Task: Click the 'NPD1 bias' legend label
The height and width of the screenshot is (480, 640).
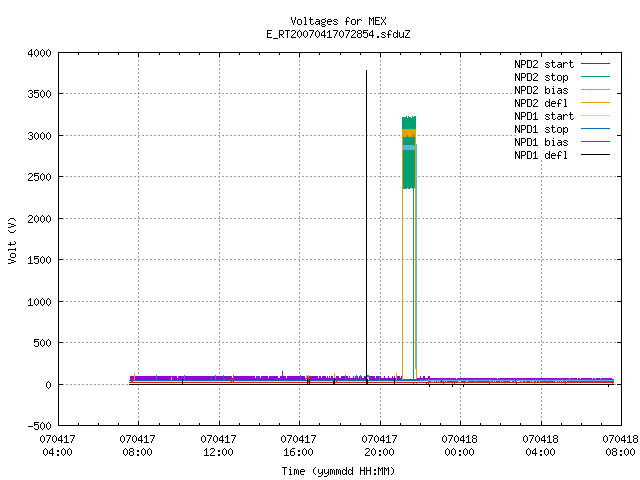Action: pyautogui.click(x=541, y=142)
